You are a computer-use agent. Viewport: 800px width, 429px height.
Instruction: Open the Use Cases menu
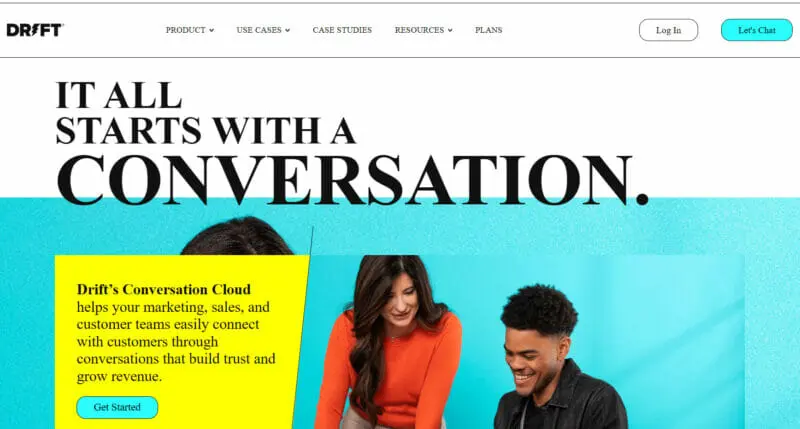(x=263, y=30)
